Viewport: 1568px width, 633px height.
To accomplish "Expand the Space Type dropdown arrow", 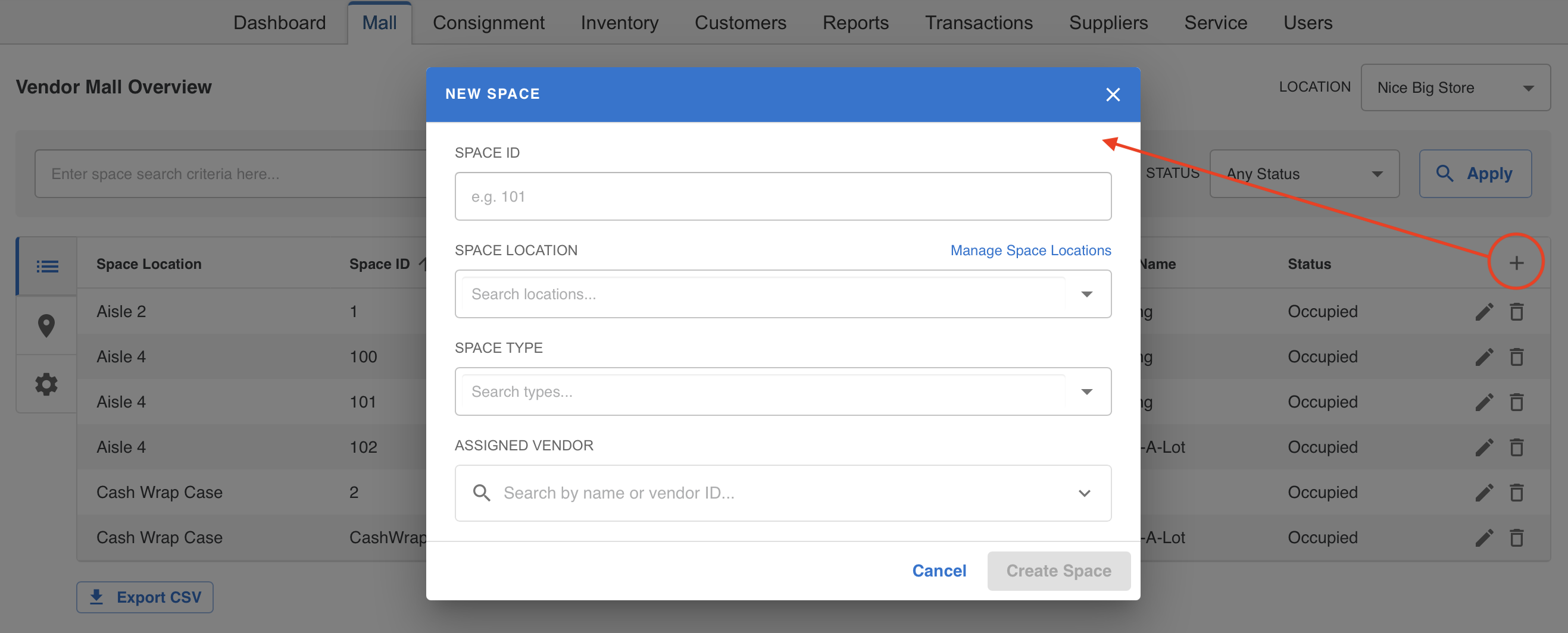I will (1086, 391).
